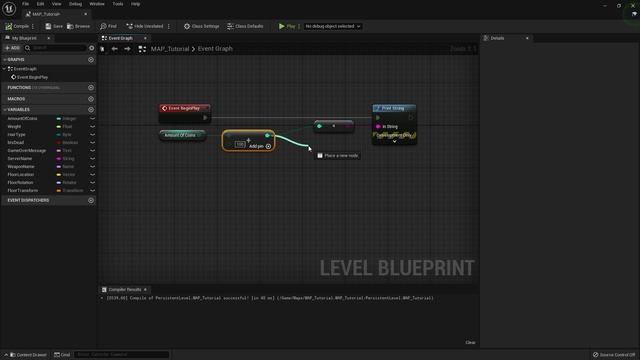
Task: Open the Content Drawer
Action: pyautogui.click(x=28, y=355)
